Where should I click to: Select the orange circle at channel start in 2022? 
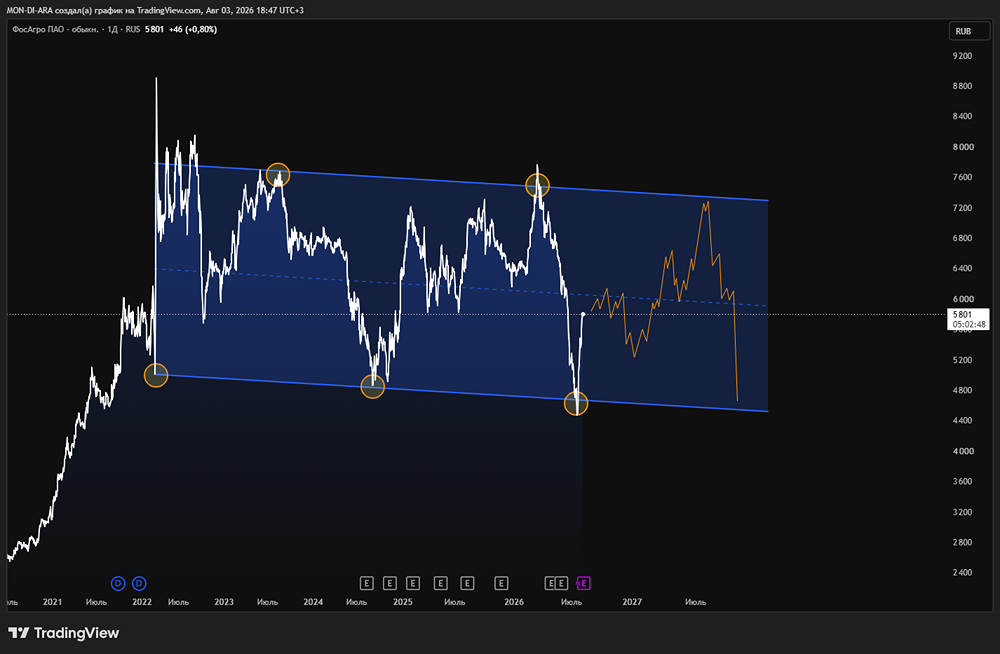156,375
